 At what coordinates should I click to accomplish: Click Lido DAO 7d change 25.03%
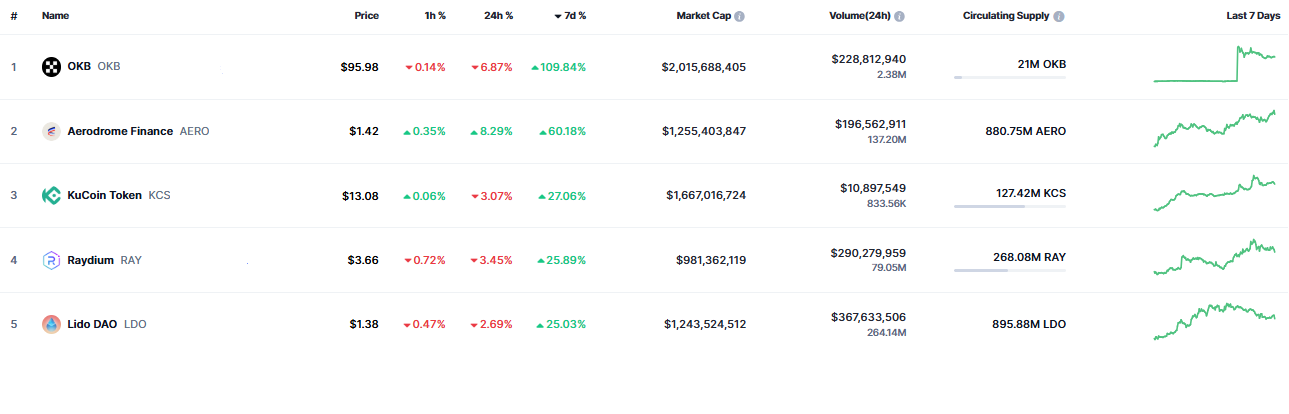(x=563, y=324)
